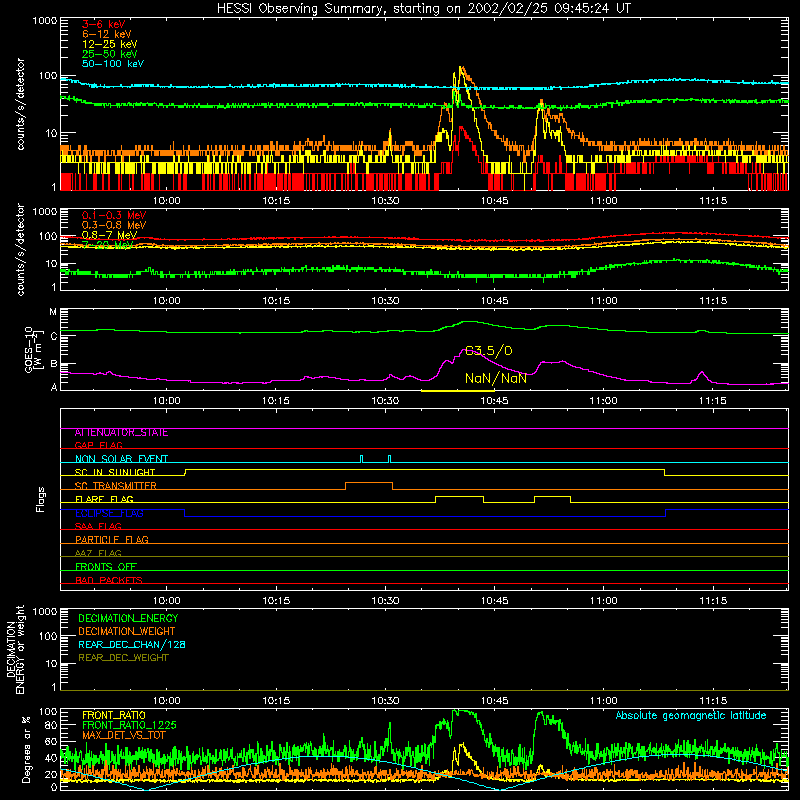The image size is (800, 800).
Task: Click the MAX_DET_VS_TOT legend label
Action: tap(124, 735)
